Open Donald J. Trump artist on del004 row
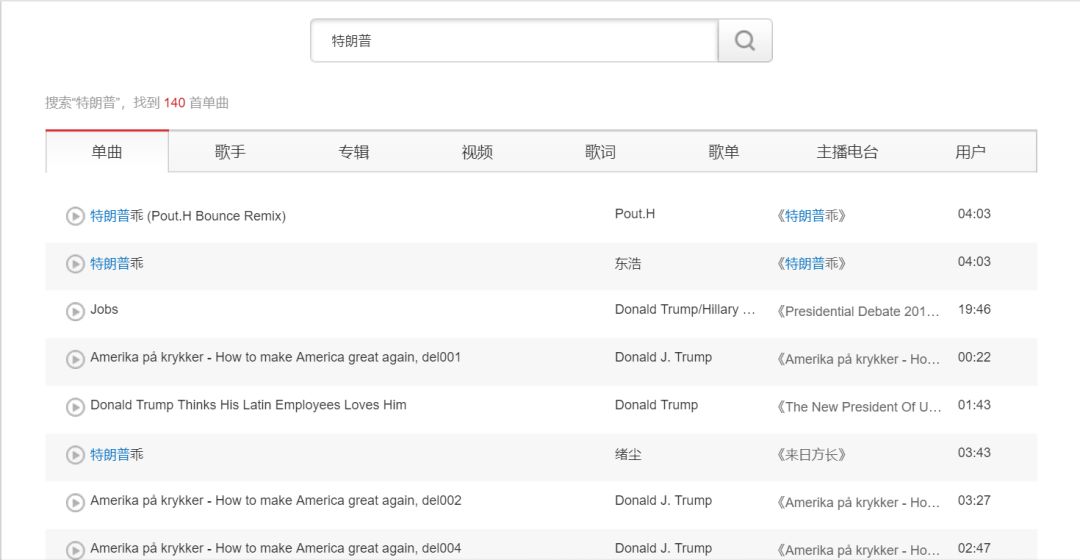 tap(663, 548)
